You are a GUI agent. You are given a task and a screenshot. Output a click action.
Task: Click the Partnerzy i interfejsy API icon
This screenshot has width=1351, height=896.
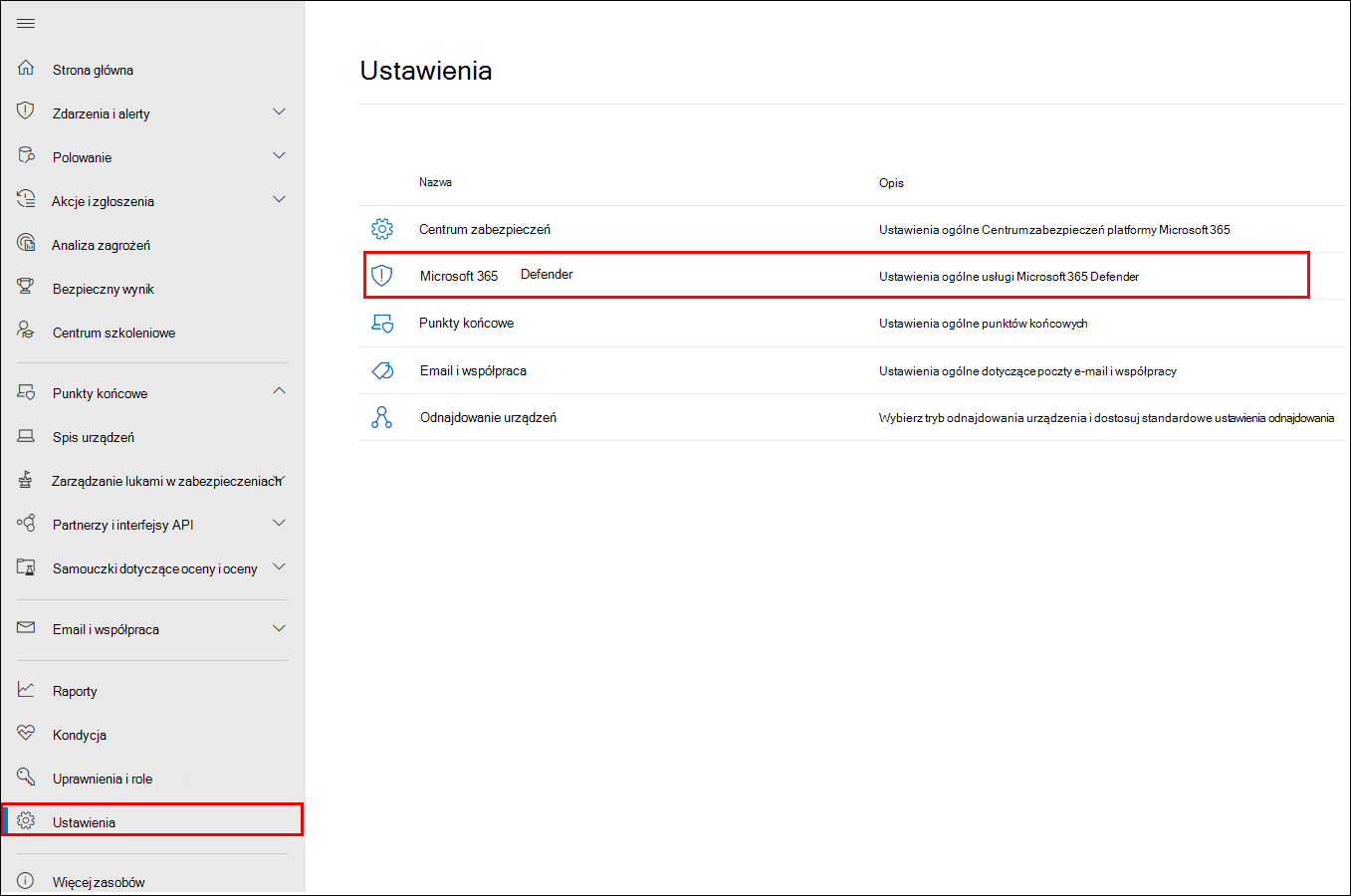pyautogui.click(x=26, y=523)
